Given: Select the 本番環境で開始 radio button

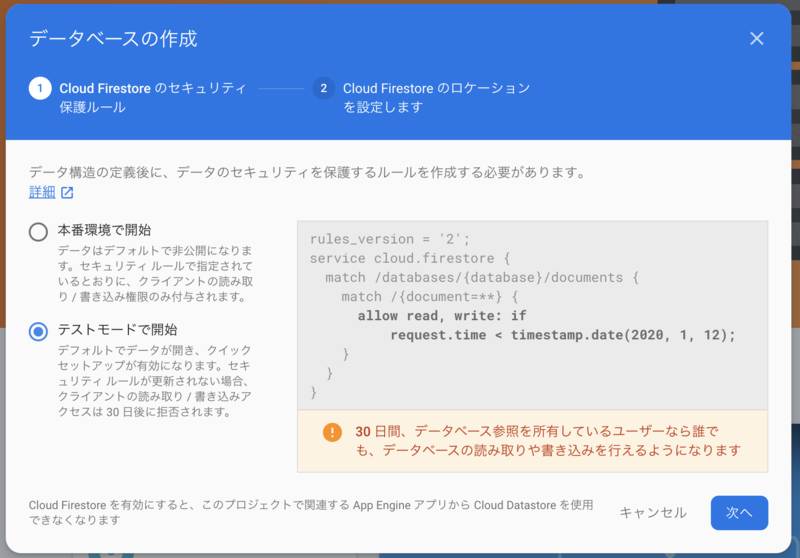Looking at the screenshot, I should click(x=38, y=232).
